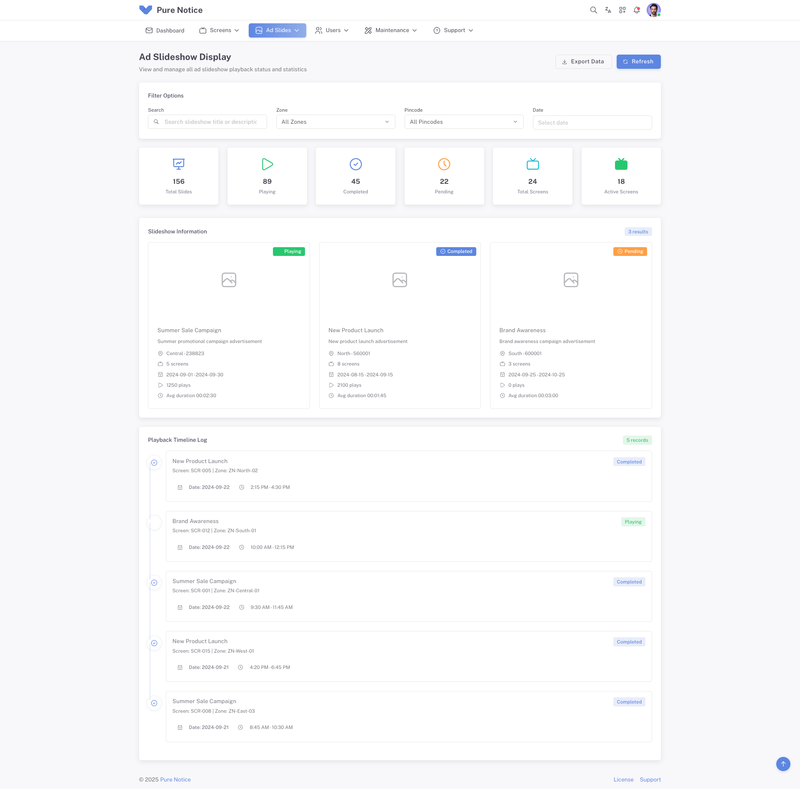Click the Total Slides presentation icon
This screenshot has width=800, height=789.
pyautogui.click(x=179, y=164)
